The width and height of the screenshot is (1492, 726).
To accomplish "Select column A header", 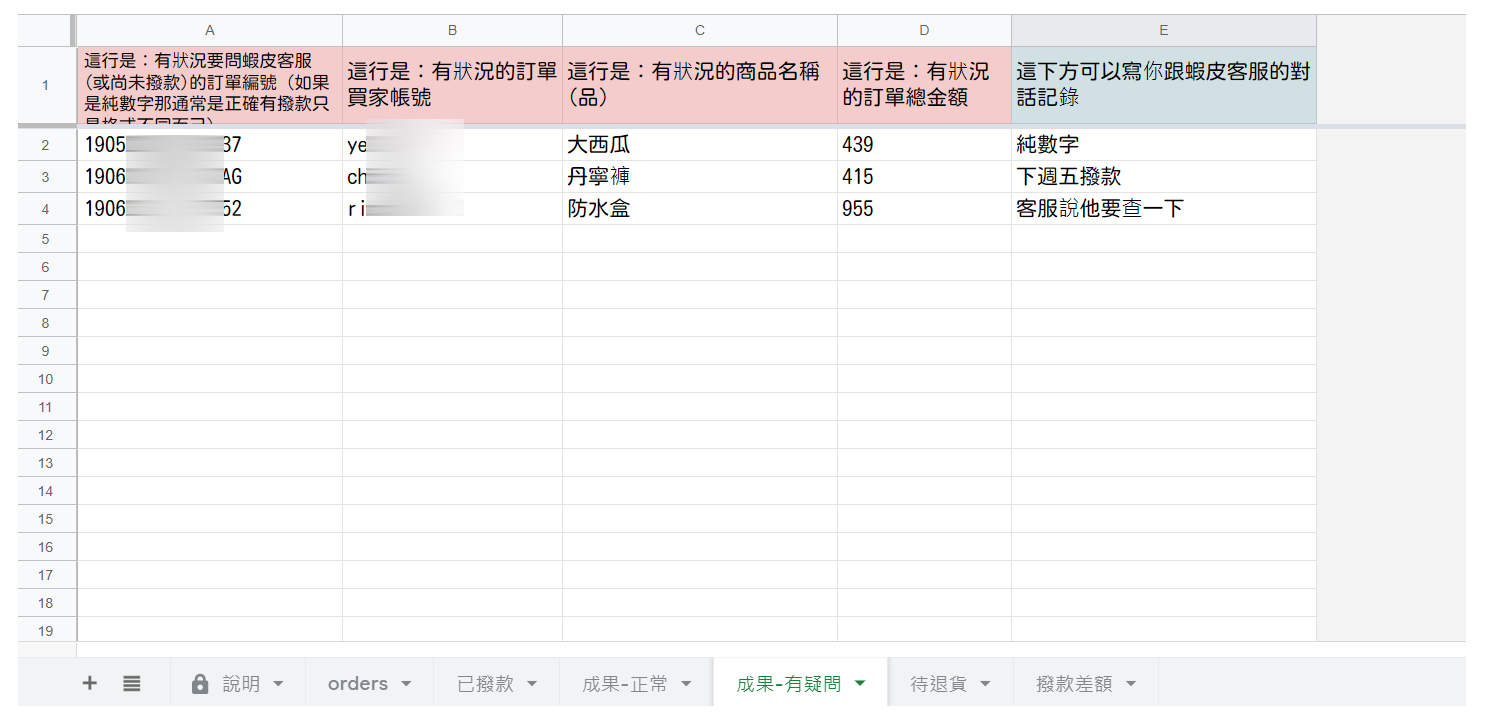I will point(209,30).
